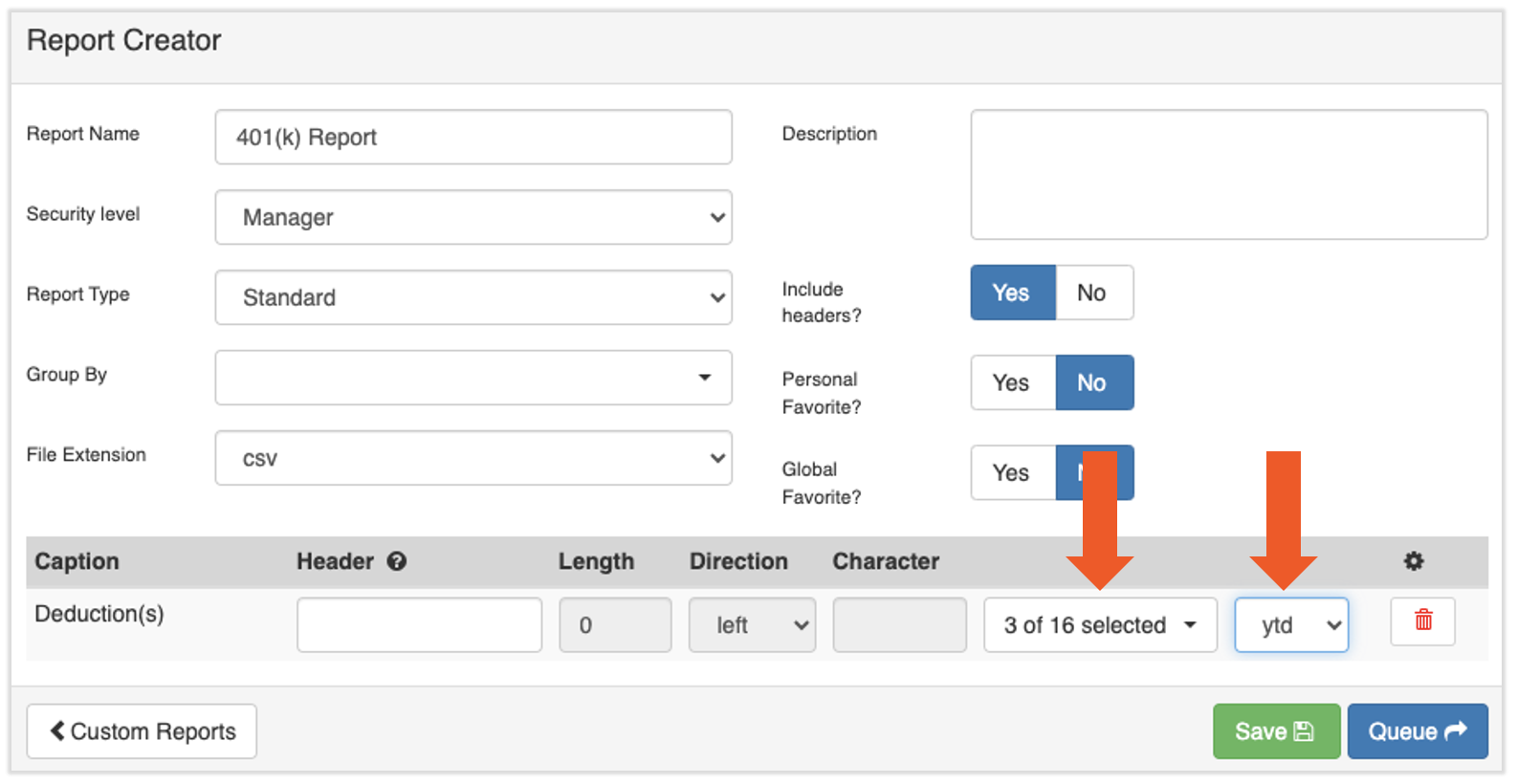Screen dimensions: 1517x784
Task: Delete the Deduction(s) row with trash icon
Action: (x=1422, y=621)
